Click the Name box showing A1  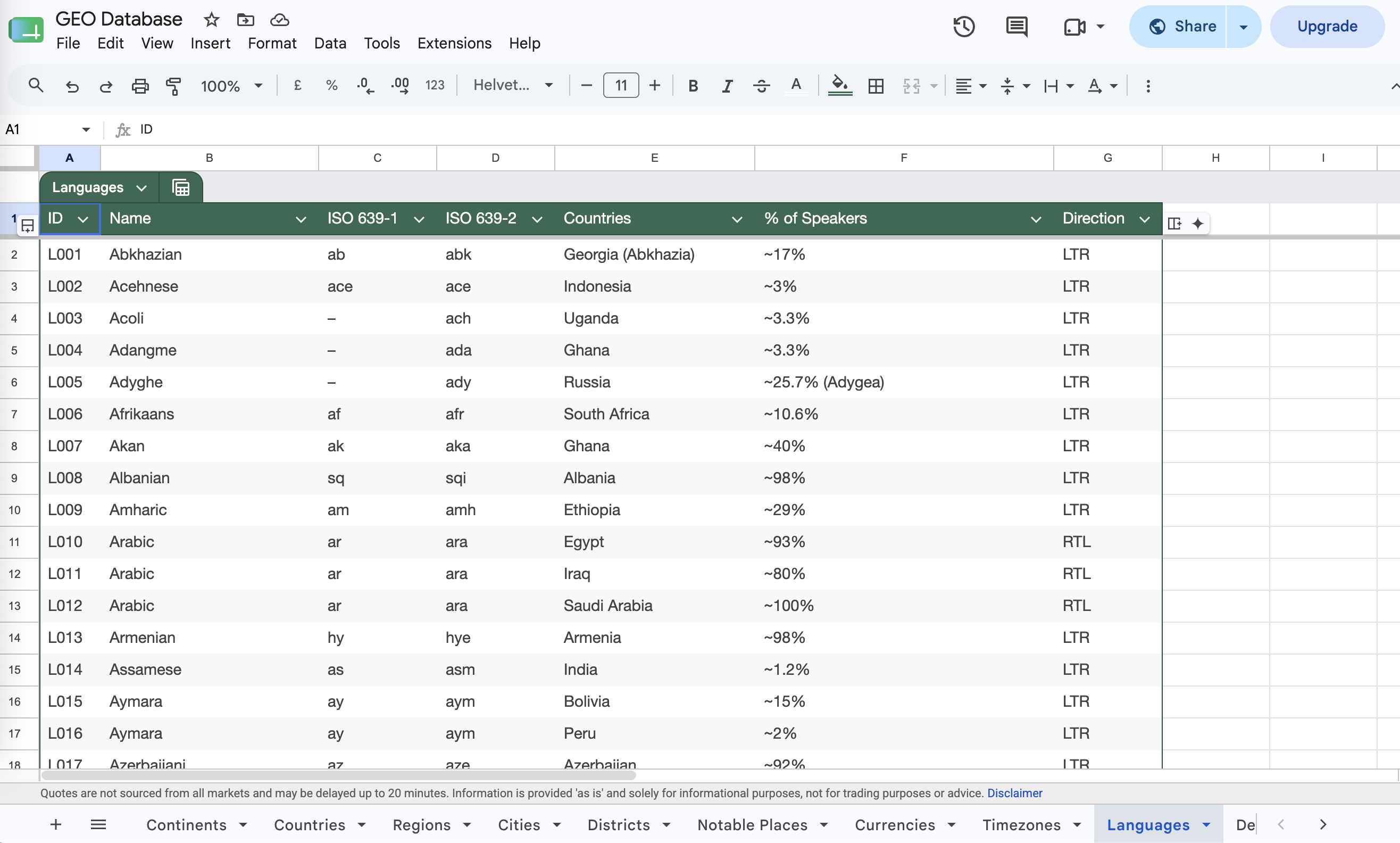coord(48,129)
